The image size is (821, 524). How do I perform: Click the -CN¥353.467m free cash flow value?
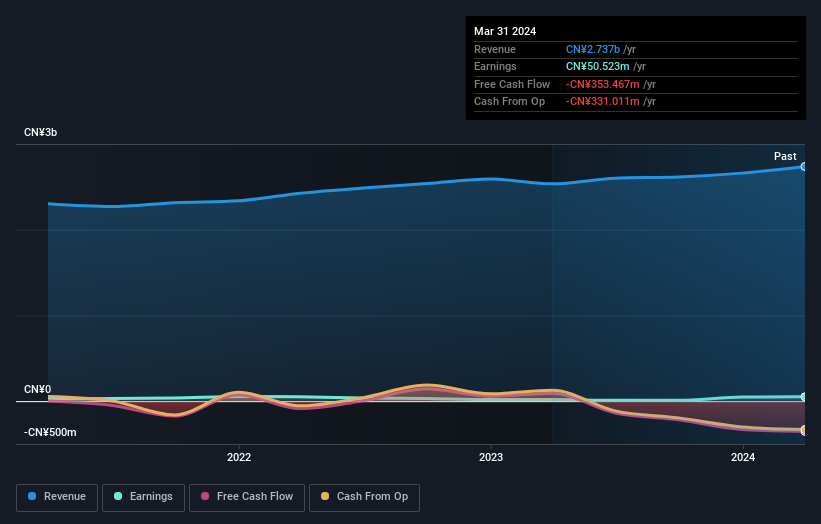pos(602,84)
